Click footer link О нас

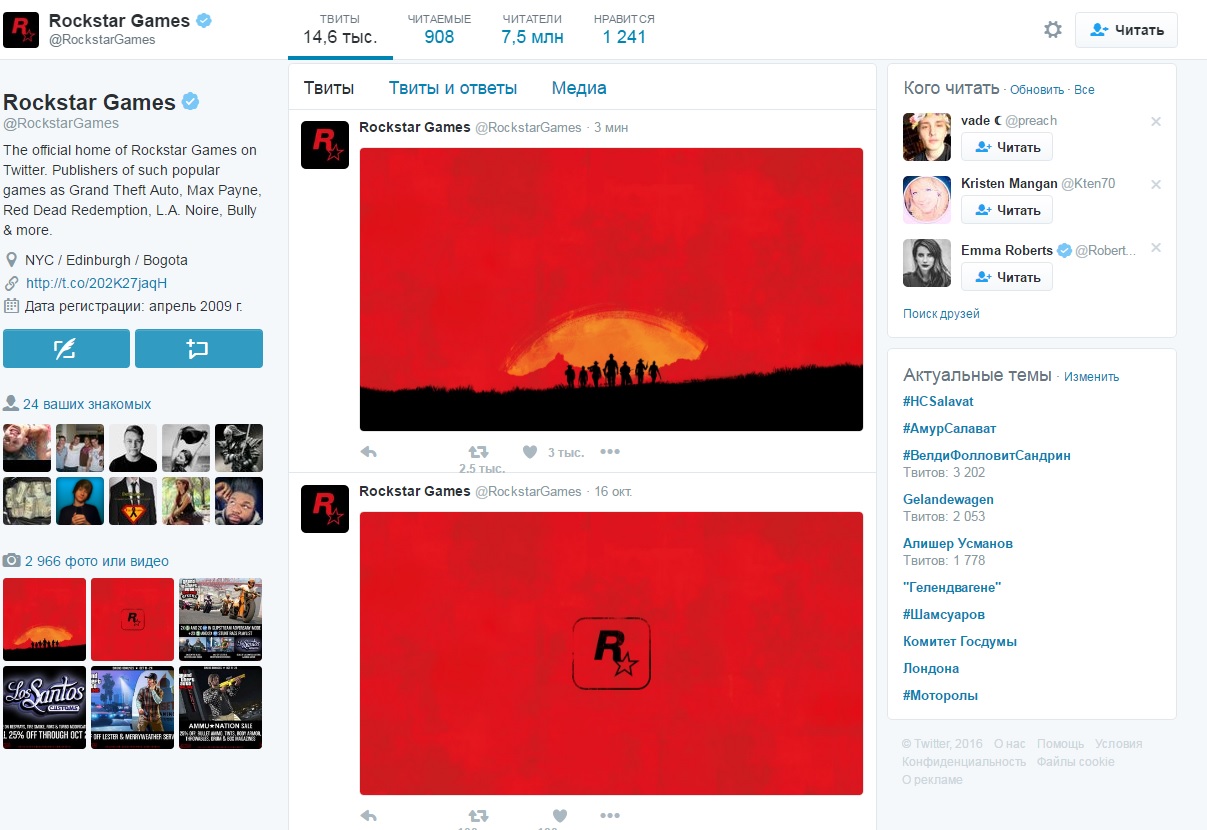click(x=1009, y=744)
